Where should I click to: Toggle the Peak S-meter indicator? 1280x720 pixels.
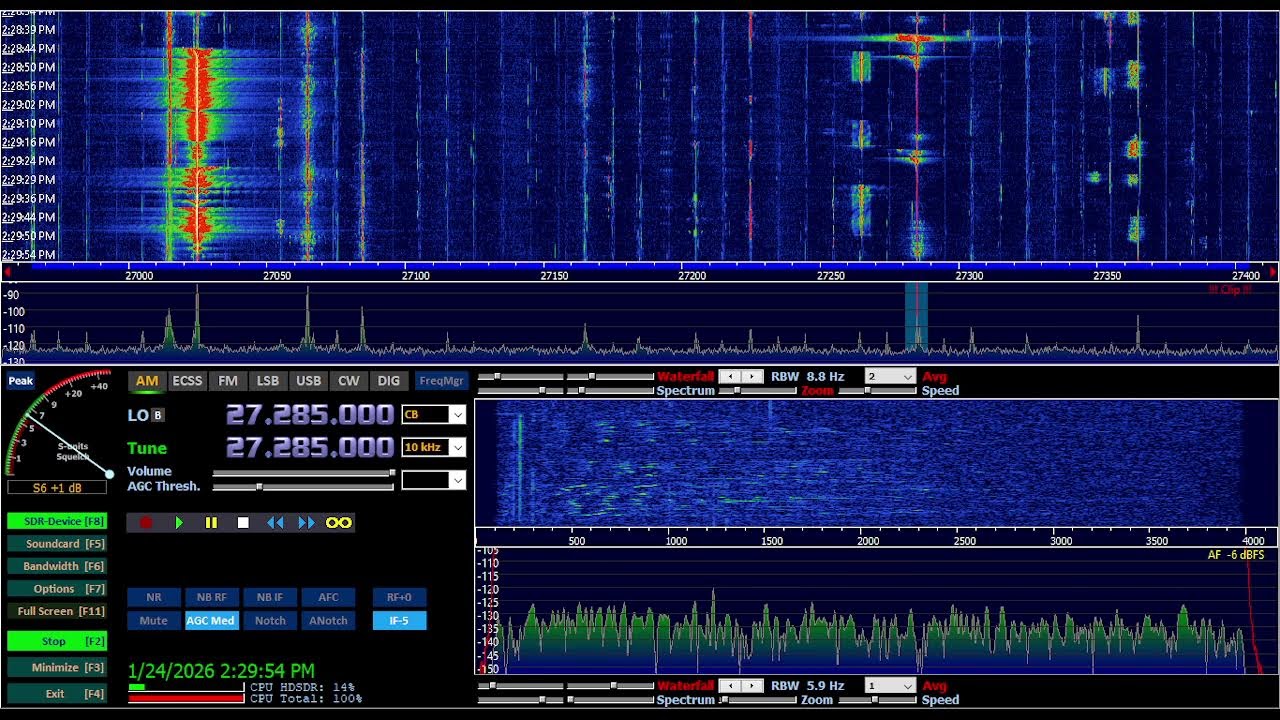click(21, 381)
